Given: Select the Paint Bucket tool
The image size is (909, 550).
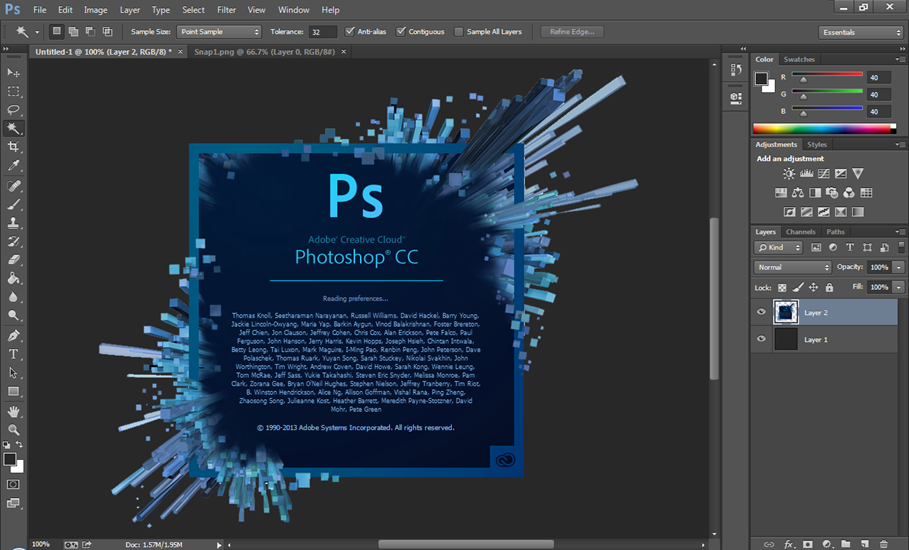Looking at the screenshot, I should tap(13, 278).
